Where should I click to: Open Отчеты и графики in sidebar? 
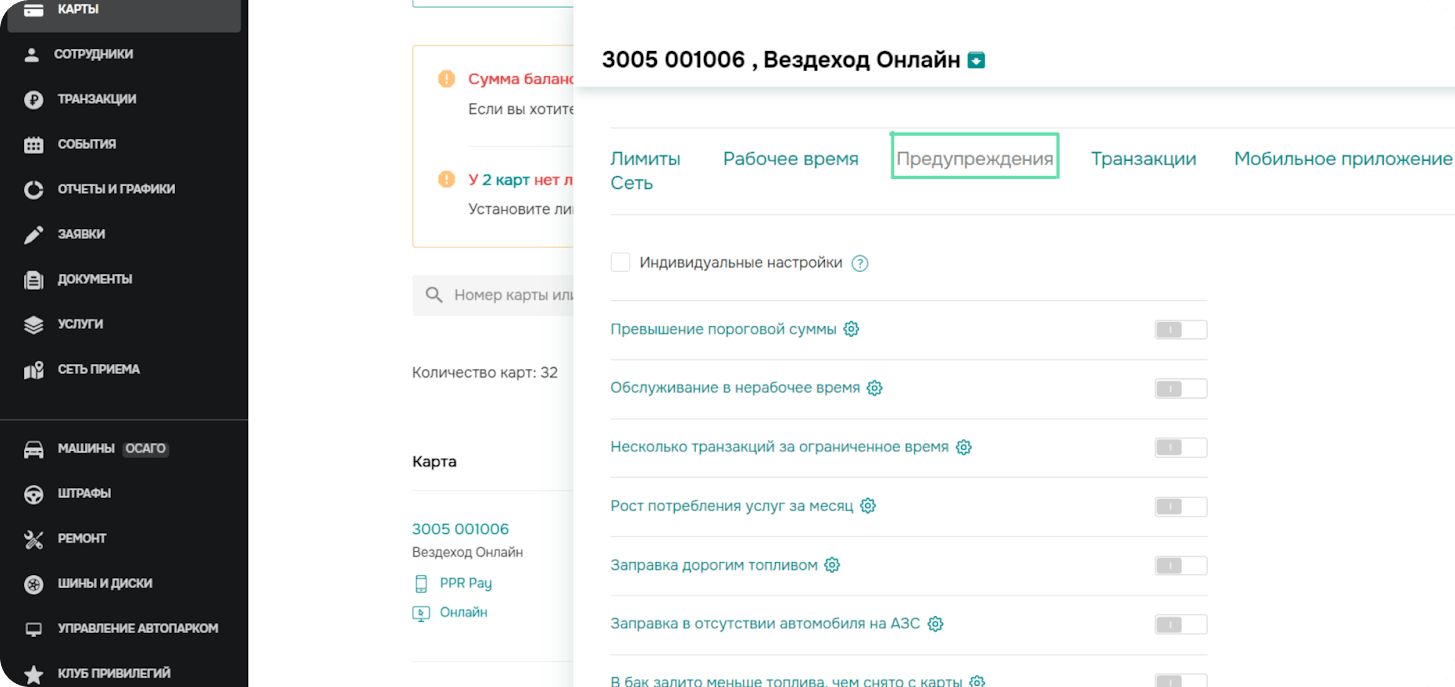click(116, 189)
